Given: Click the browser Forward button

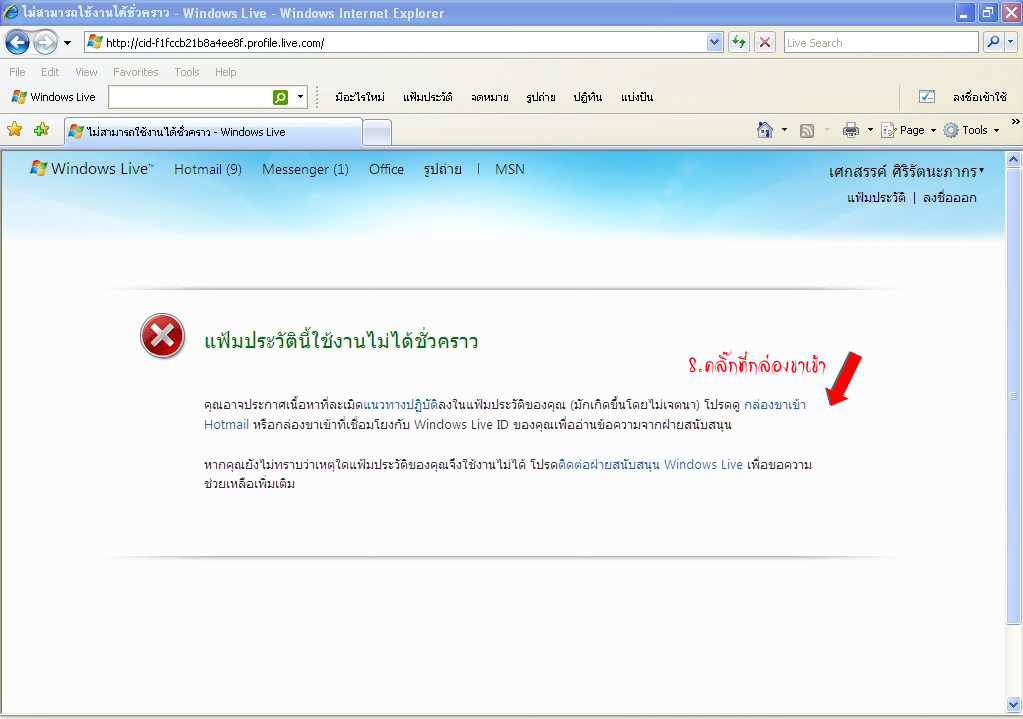Looking at the screenshot, I should (x=45, y=43).
